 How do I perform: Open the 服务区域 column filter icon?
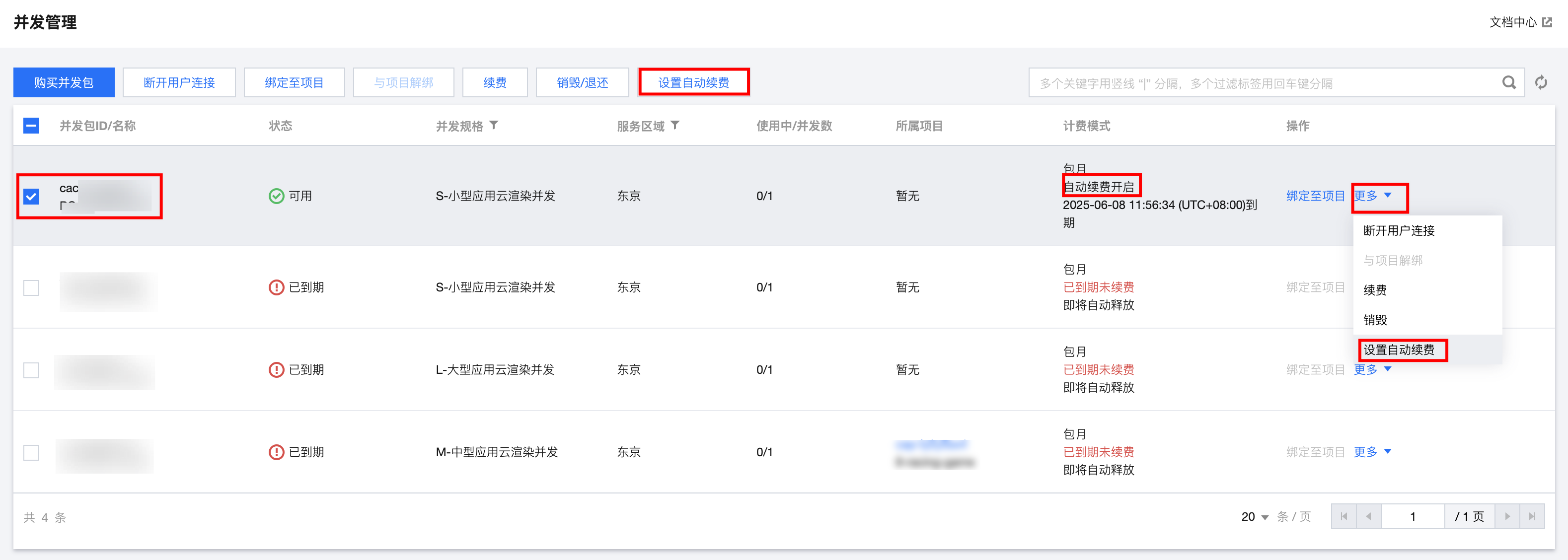click(x=675, y=126)
